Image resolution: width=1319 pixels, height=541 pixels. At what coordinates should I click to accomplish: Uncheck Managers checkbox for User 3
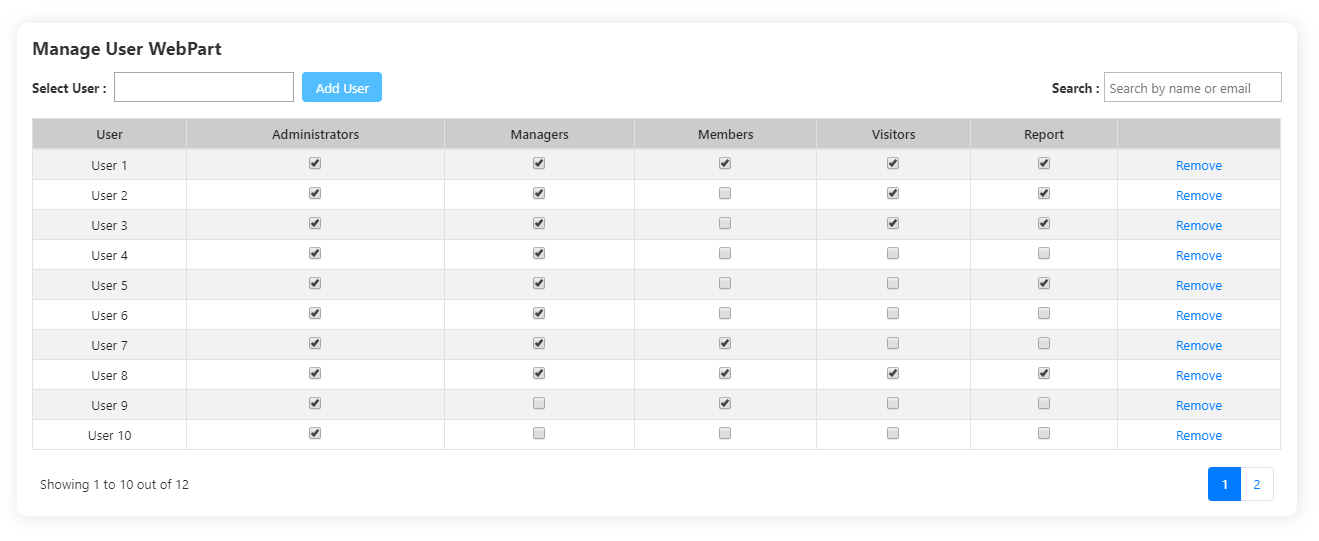tap(539, 223)
